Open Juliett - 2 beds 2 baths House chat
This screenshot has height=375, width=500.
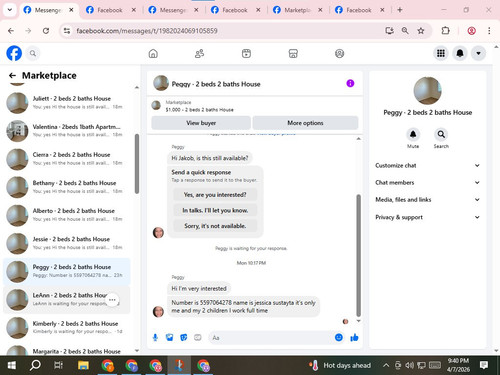[67, 103]
